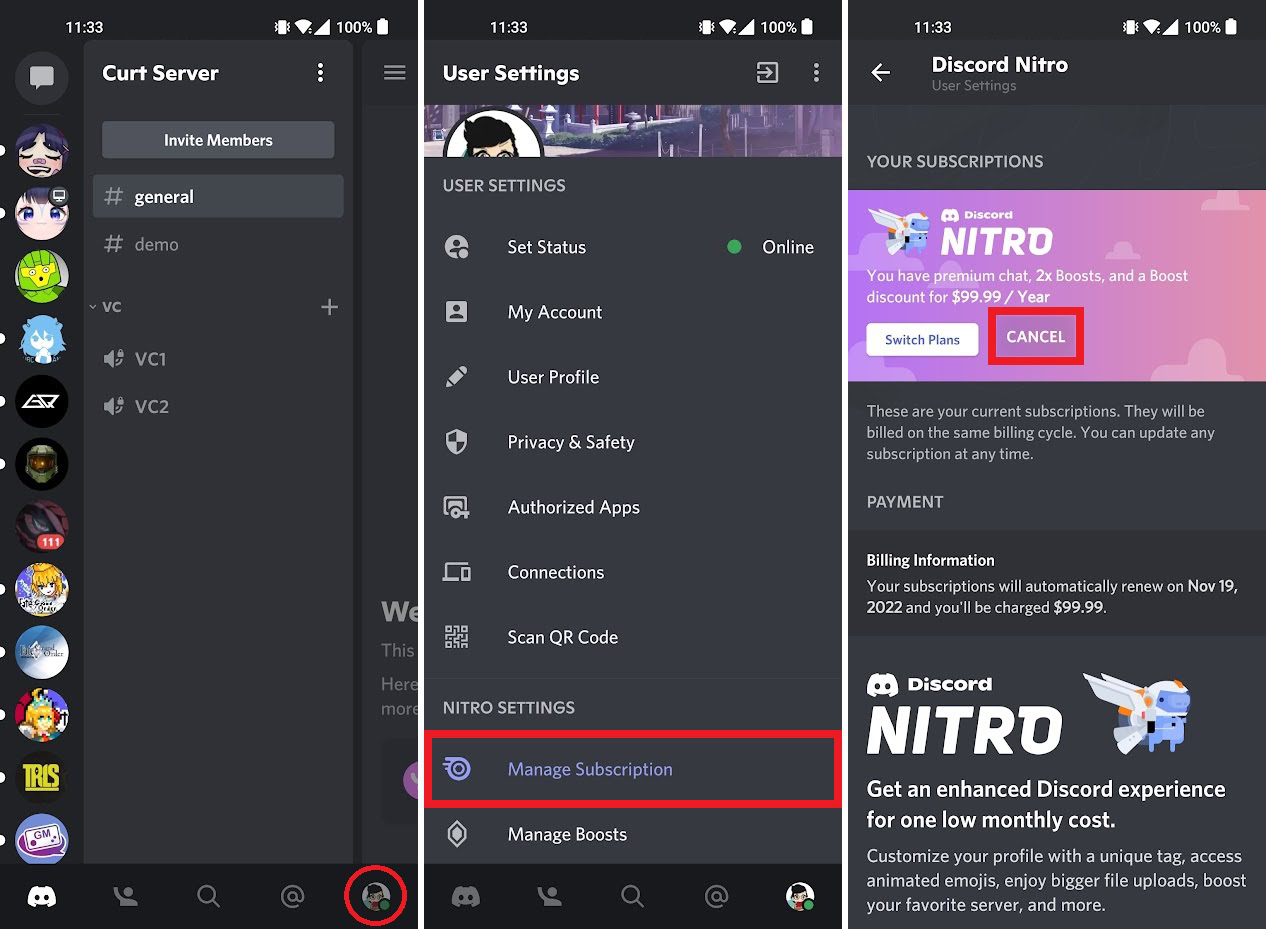
Task: Open Connections settings
Action: (632, 572)
